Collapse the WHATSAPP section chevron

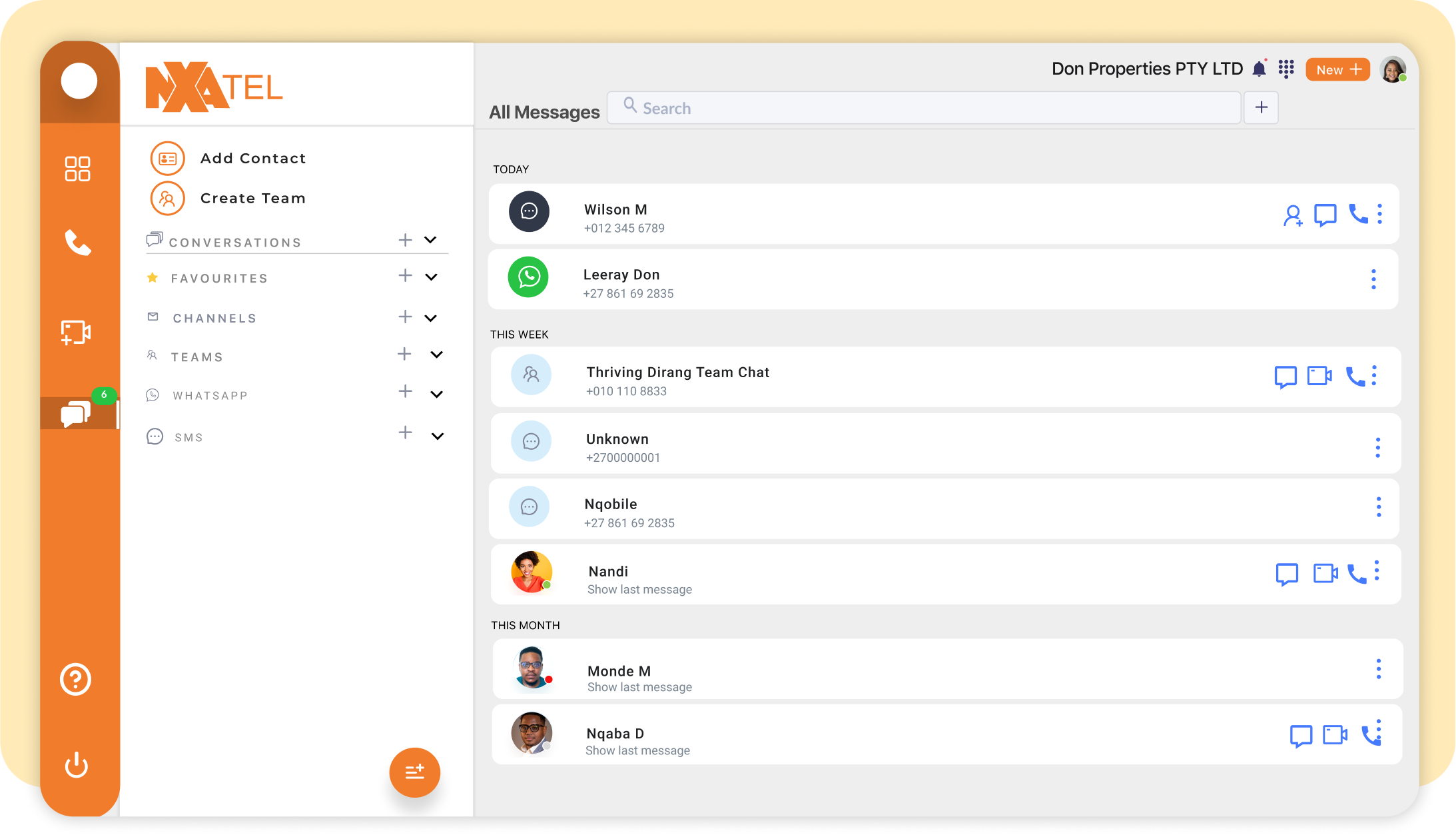click(437, 394)
